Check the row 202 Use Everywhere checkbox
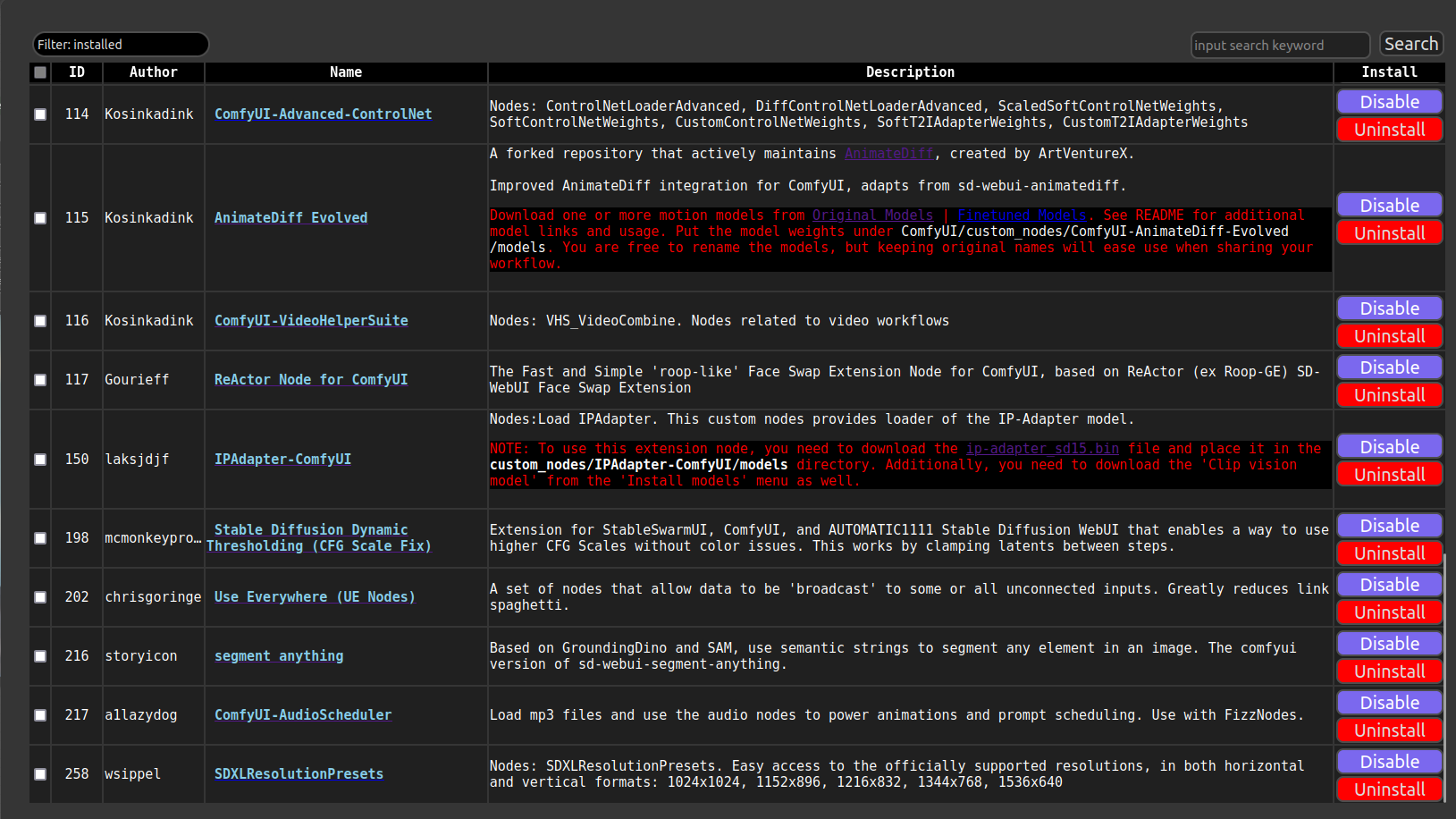 [40, 597]
